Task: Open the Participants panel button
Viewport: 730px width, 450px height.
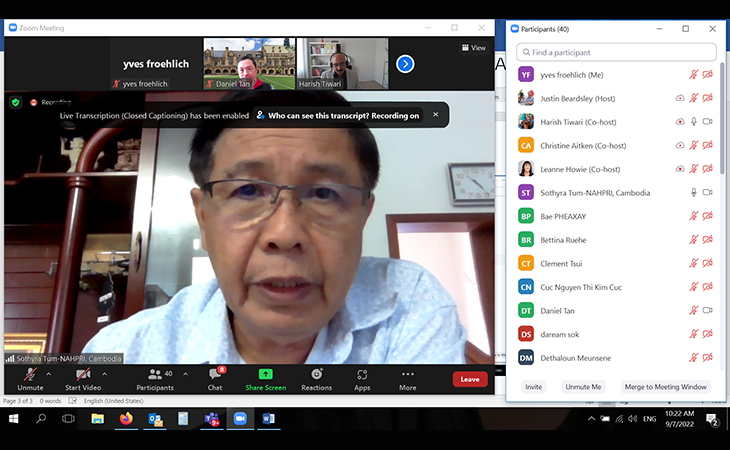Action: click(x=155, y=379)
